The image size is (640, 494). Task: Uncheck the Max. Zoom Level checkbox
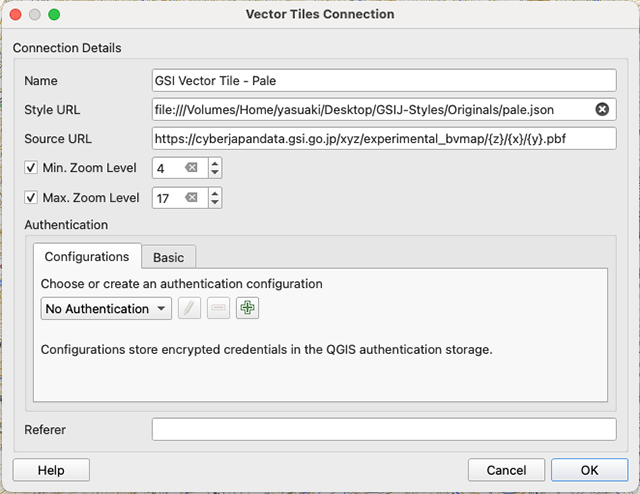[31, 198]
